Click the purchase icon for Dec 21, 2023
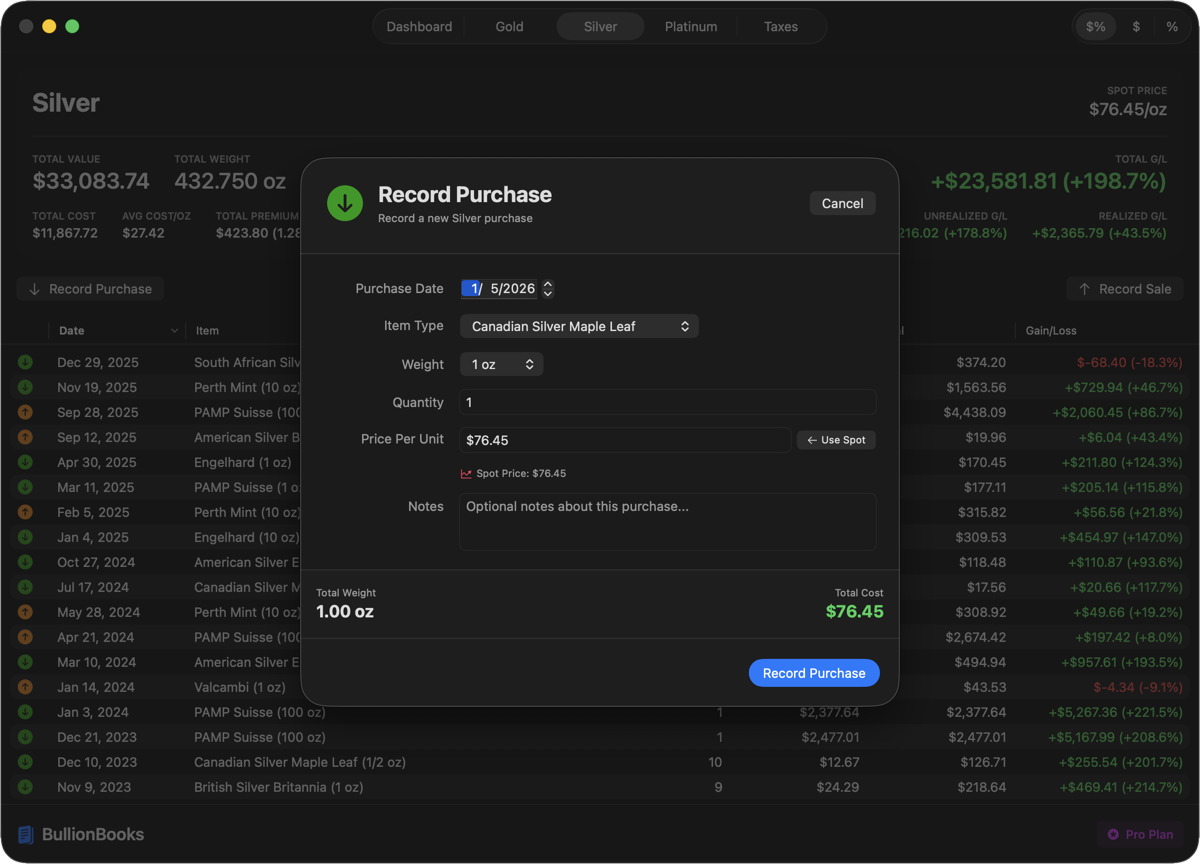This screenshot has width=1200, height=865. click(x=25, y=737)
